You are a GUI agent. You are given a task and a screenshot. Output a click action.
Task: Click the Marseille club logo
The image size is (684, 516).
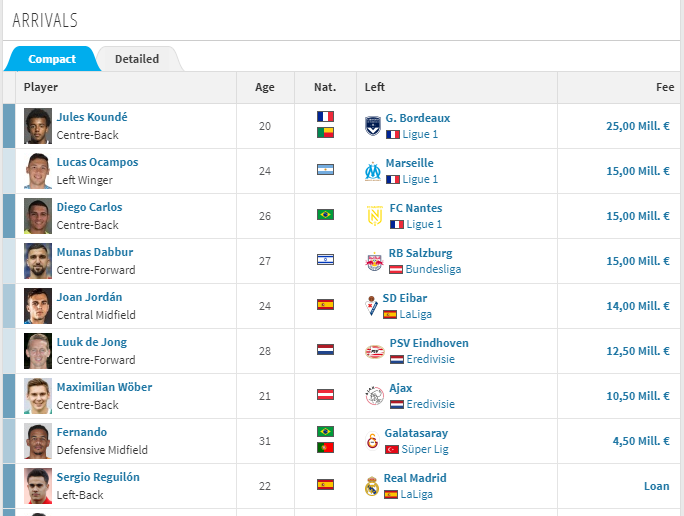coord(373,171)
